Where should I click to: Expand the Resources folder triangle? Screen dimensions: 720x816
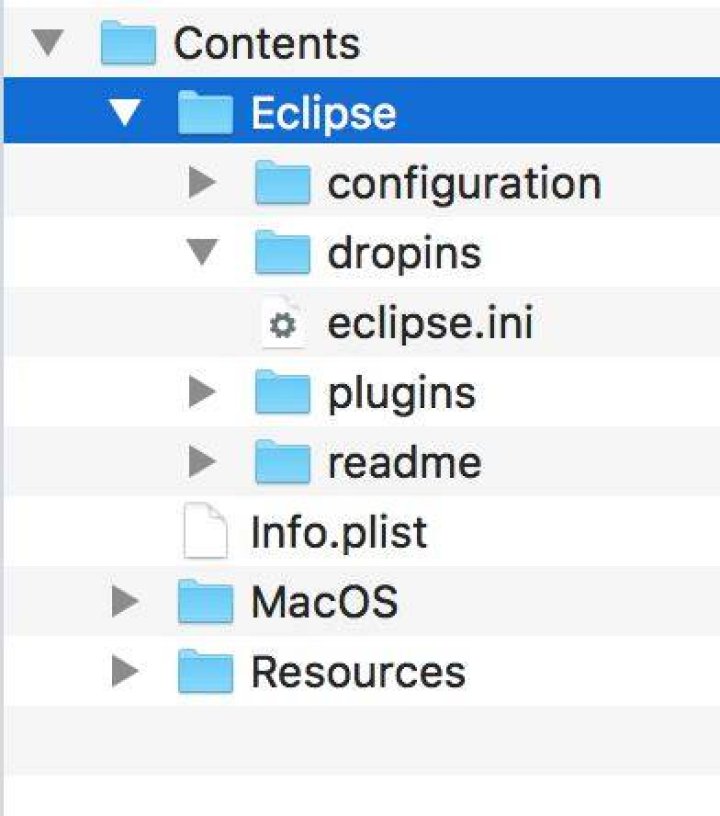(x=125, y=671)
